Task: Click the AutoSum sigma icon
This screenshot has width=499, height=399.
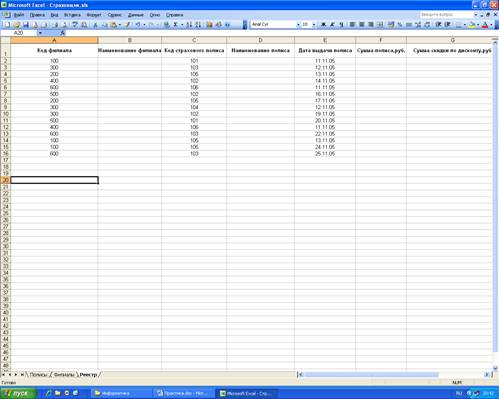Action: (175, 25)
